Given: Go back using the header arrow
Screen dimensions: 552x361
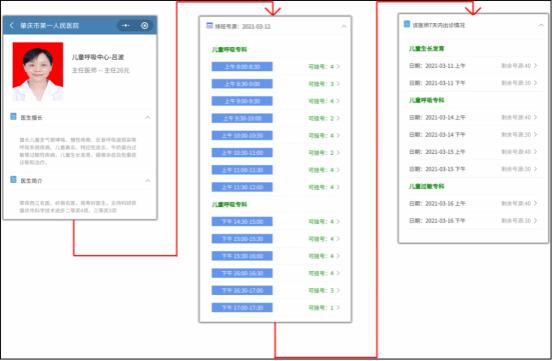Looking at the screenshot, I should pos(12,25).
